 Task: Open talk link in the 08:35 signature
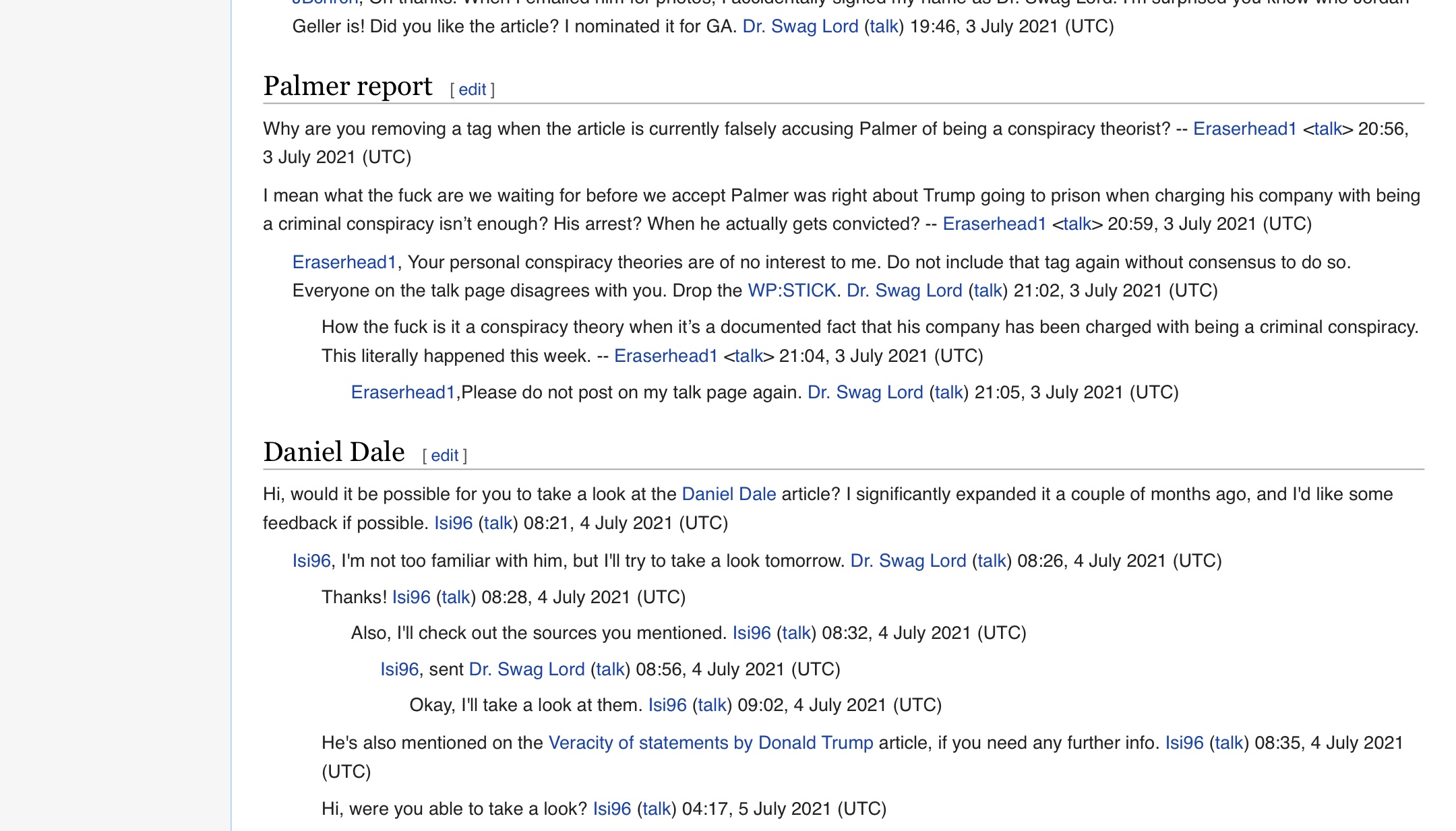(1229, 743)
